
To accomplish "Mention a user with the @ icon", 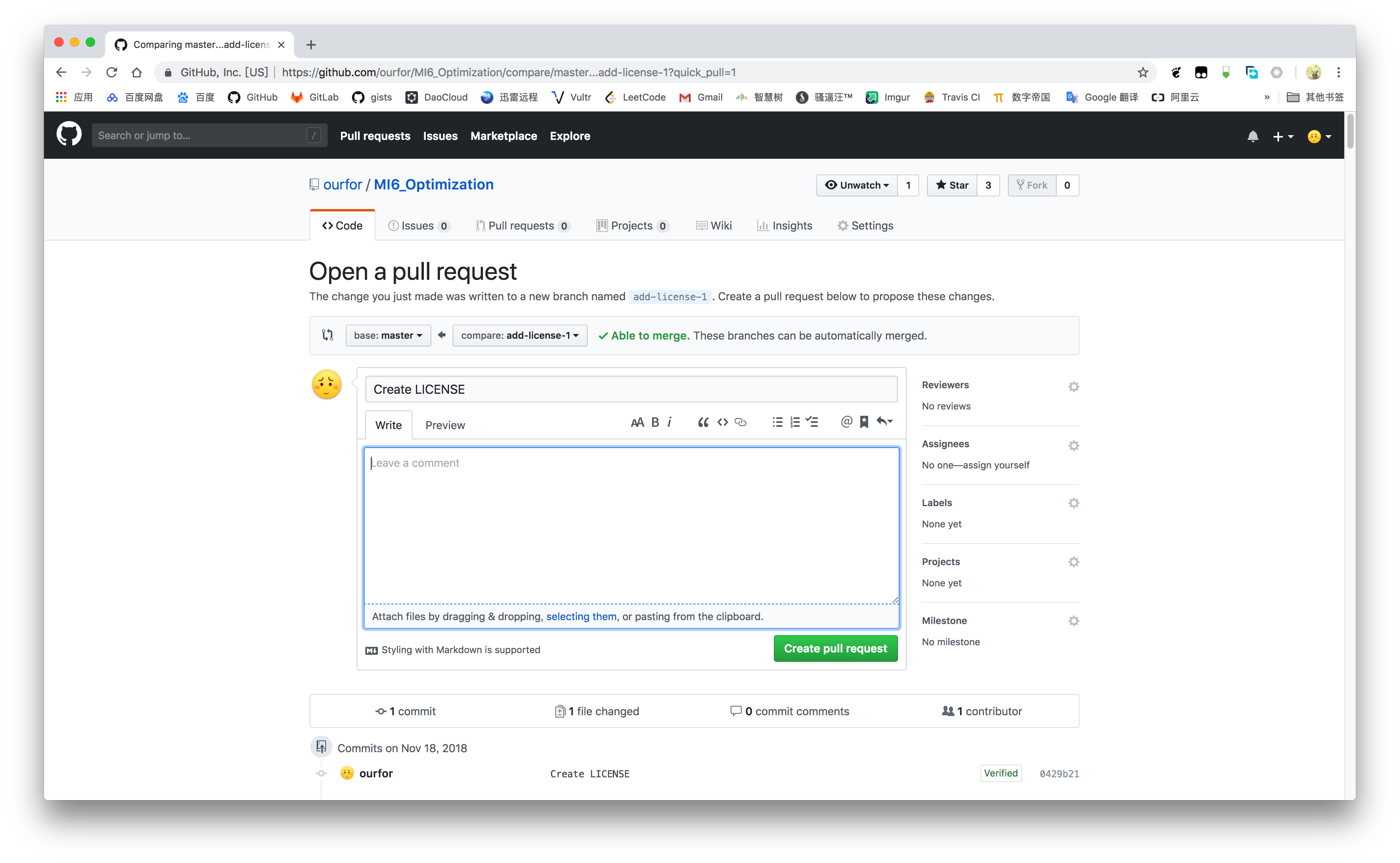I will click(847, 422).
